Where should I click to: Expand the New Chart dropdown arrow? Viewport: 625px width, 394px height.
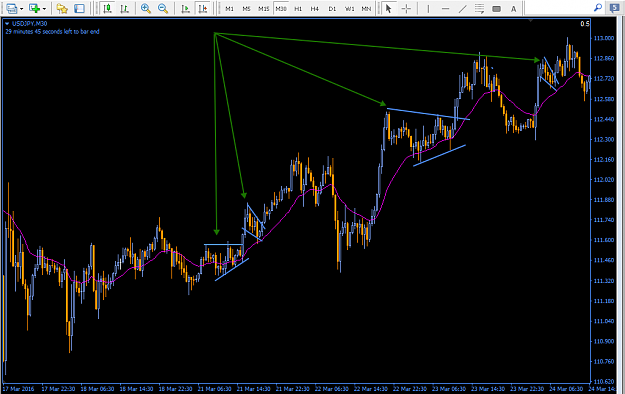[x=44, y=8]
